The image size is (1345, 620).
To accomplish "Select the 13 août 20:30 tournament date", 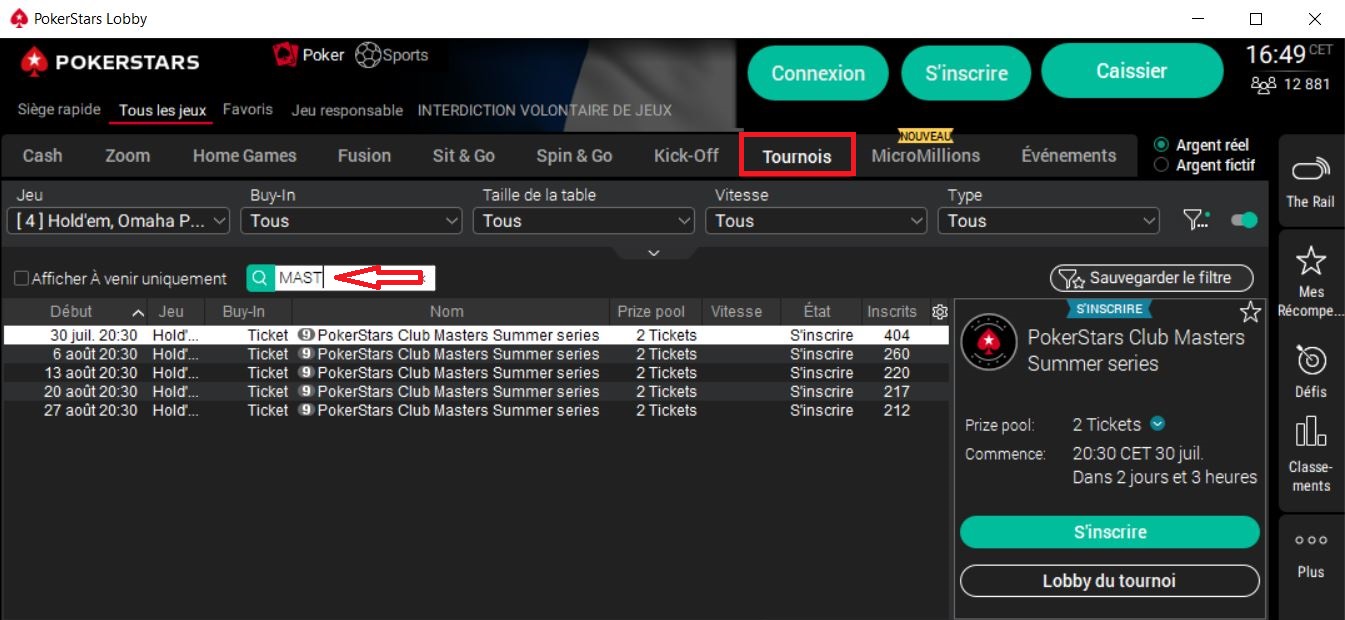I will pyautogui.click(x=91, y=373).
